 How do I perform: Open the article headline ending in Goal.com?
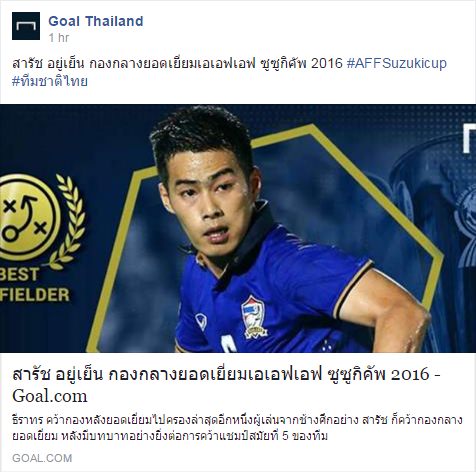click(x=227, y=385)
